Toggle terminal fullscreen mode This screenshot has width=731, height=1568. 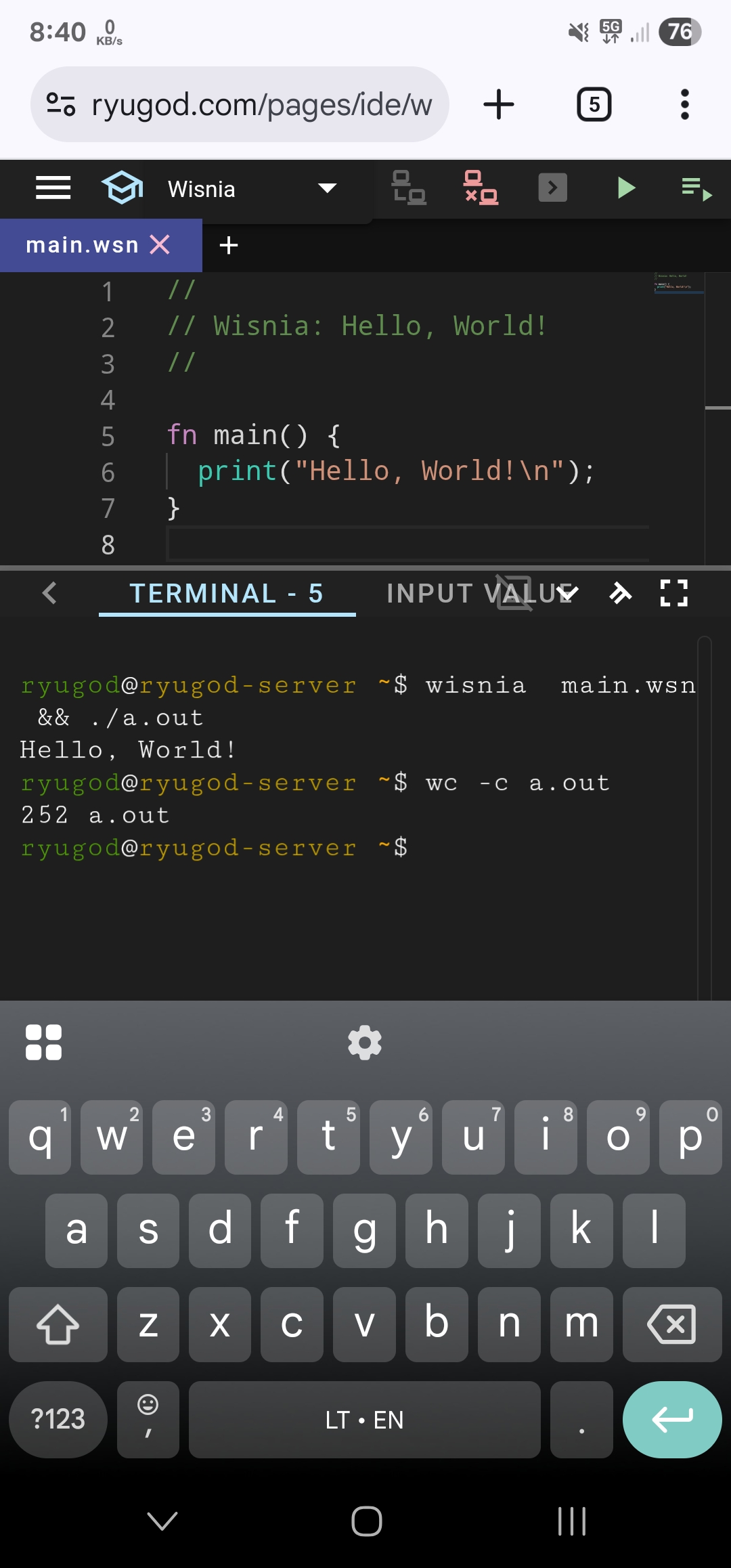click(673, 593)
